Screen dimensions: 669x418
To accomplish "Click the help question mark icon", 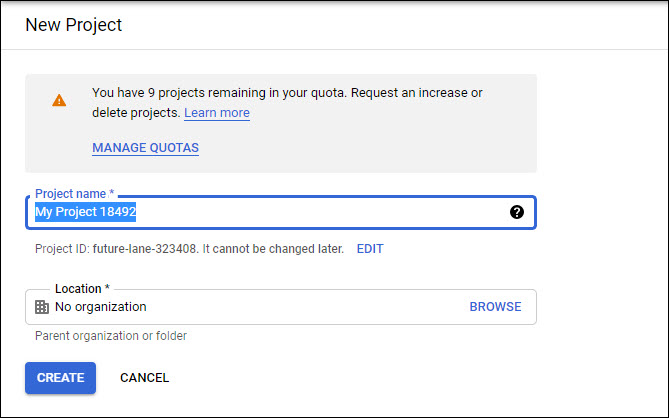I will tap(516, 212).
